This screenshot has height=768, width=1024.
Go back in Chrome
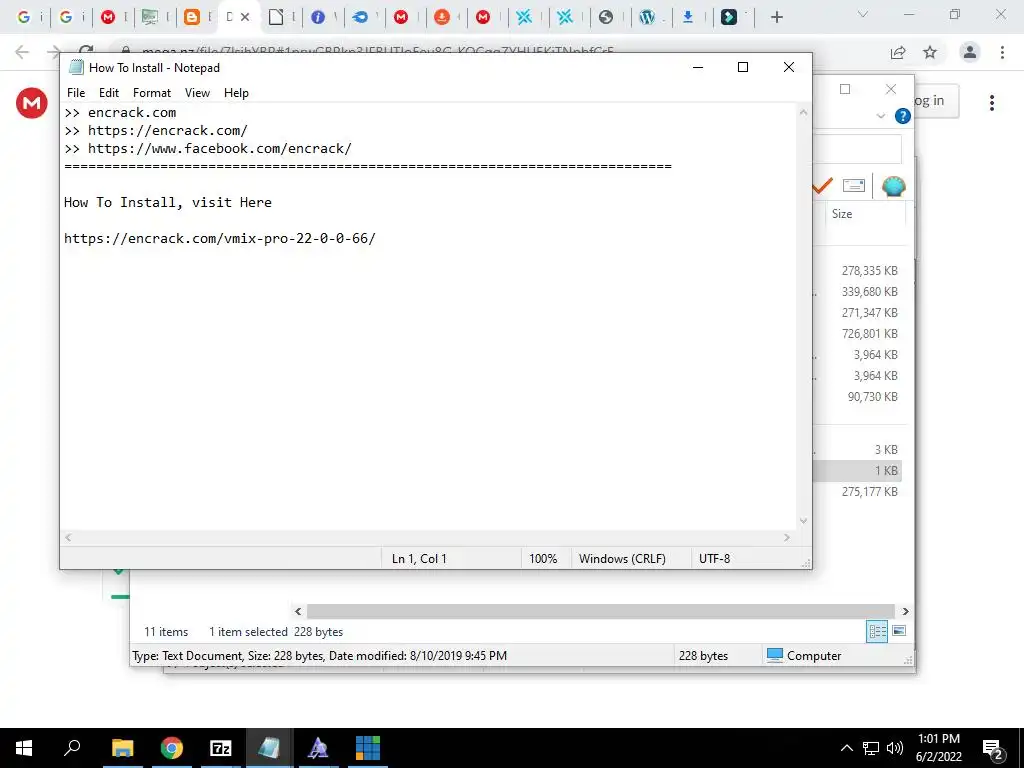click(22, 52)
